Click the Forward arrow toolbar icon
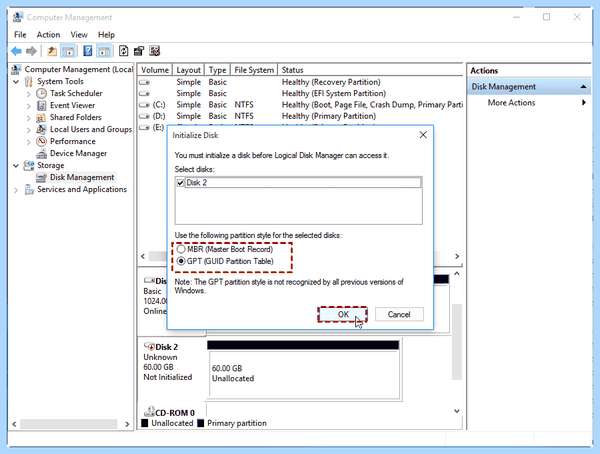The width and height of the screenshot is (600, 454). (x=31, y=51)
